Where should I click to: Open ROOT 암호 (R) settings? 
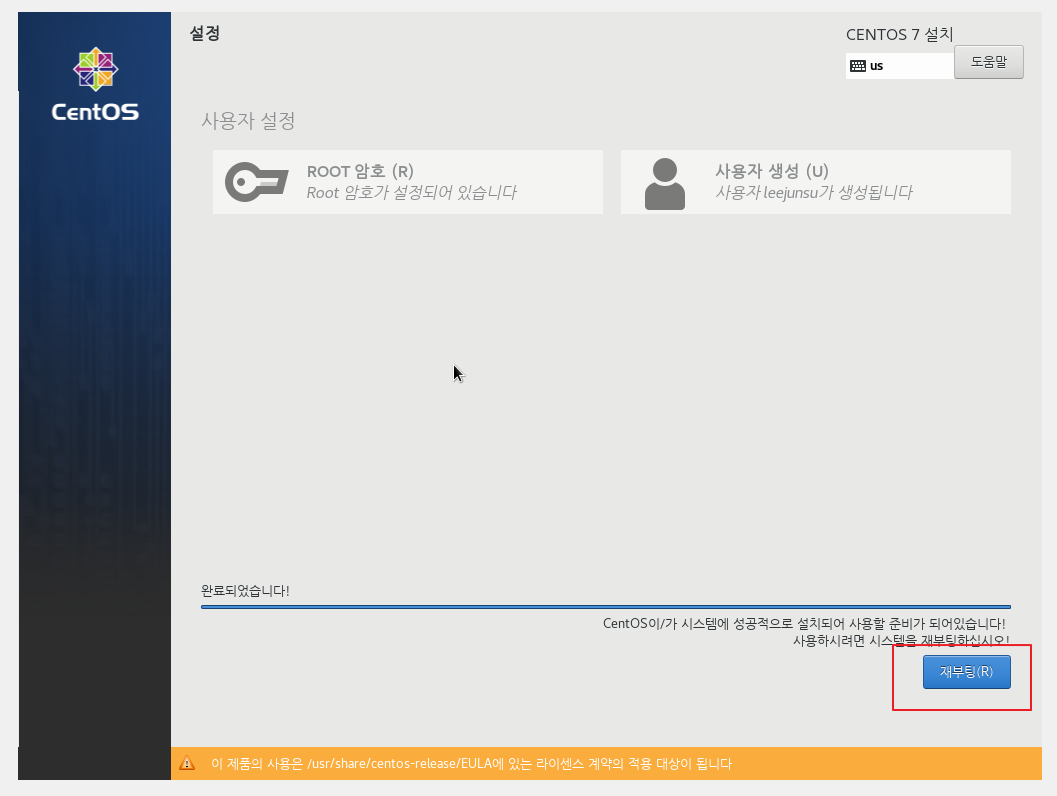click(407, 182)
